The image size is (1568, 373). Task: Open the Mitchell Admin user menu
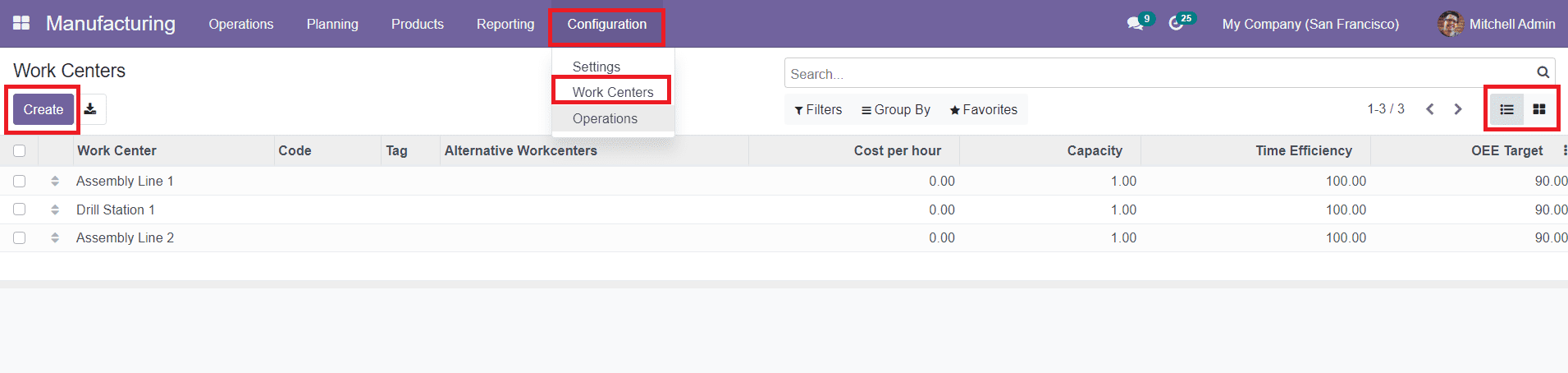click(x=1496, y=24)
